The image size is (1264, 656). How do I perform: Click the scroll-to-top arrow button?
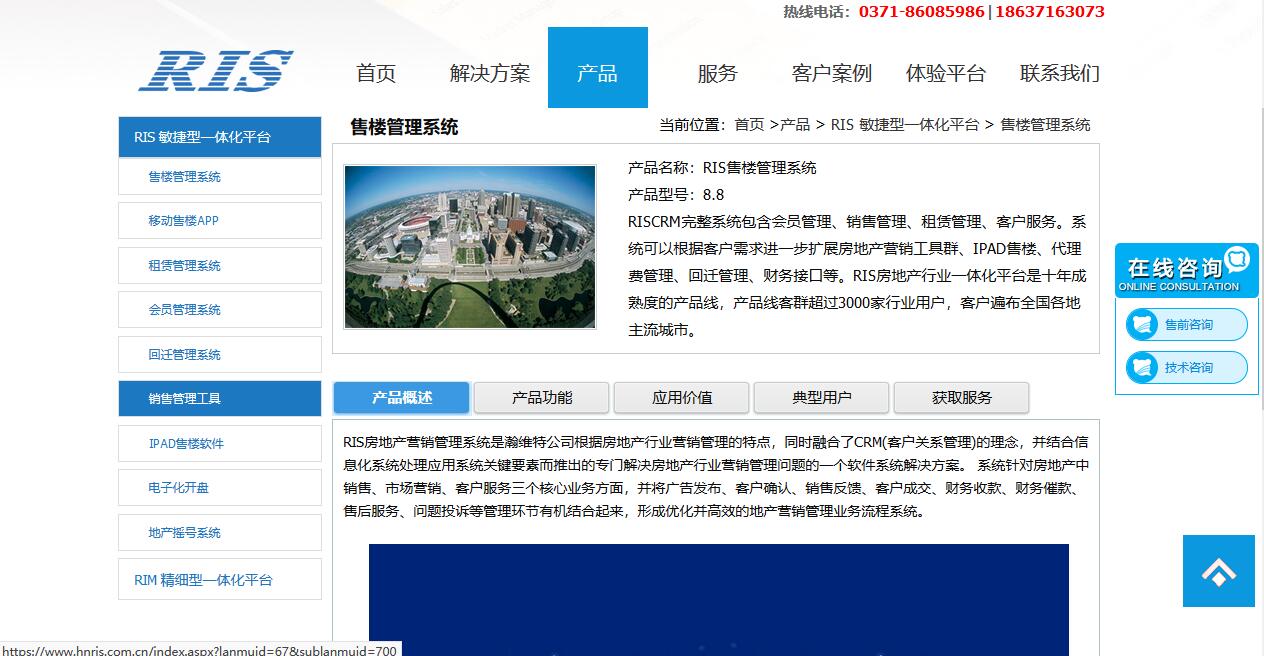click(1218, 571)
